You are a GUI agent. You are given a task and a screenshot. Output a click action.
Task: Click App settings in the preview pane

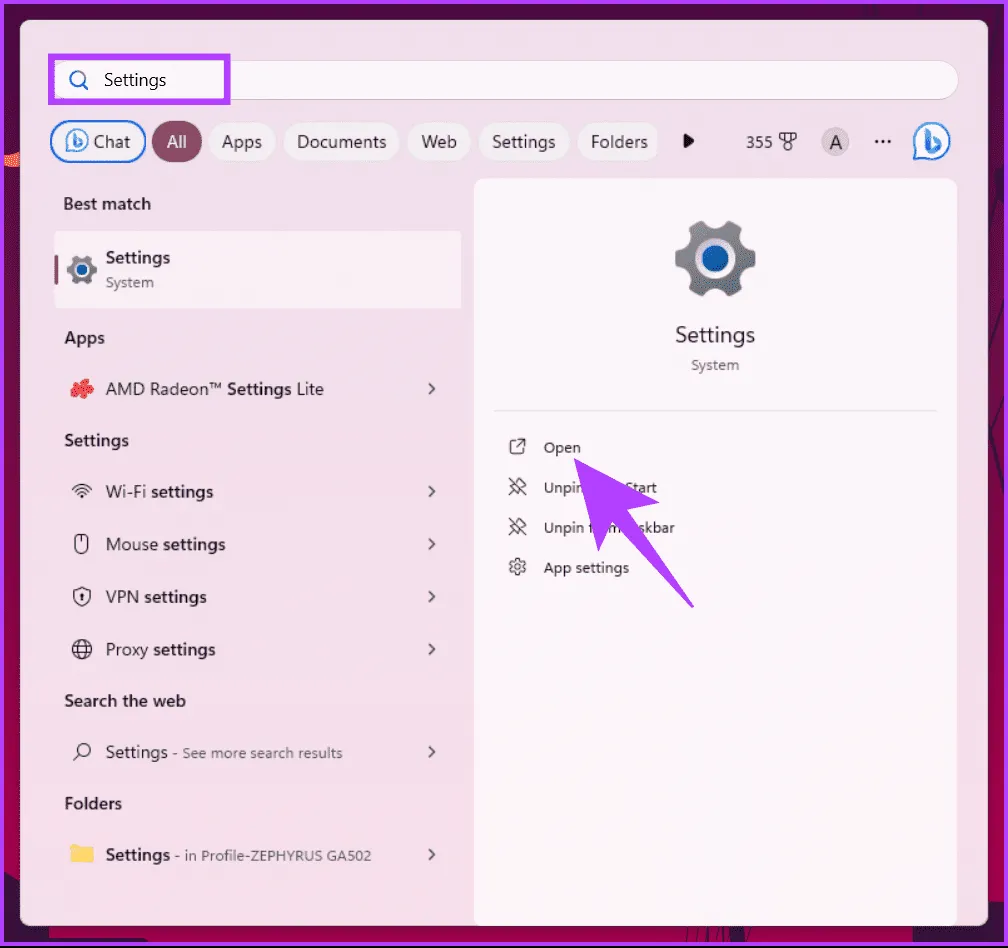pyautogui.click(x=586, y=568)
